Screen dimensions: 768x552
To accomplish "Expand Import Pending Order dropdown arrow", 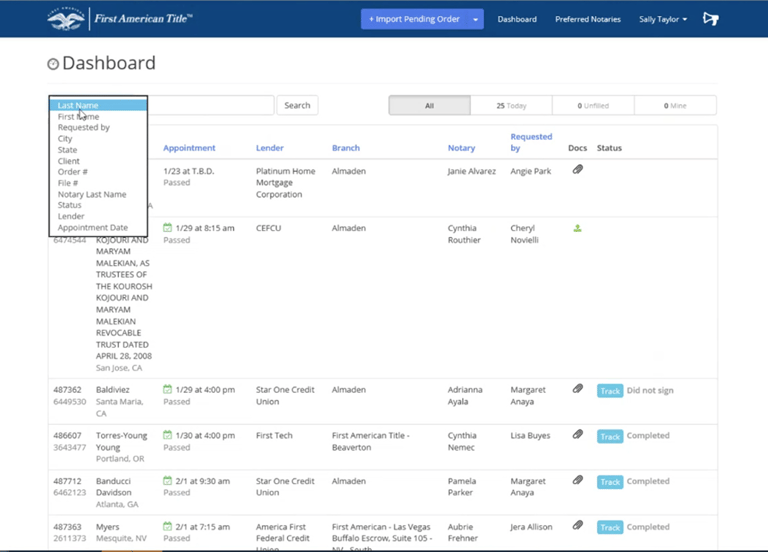I will (475, 19).
